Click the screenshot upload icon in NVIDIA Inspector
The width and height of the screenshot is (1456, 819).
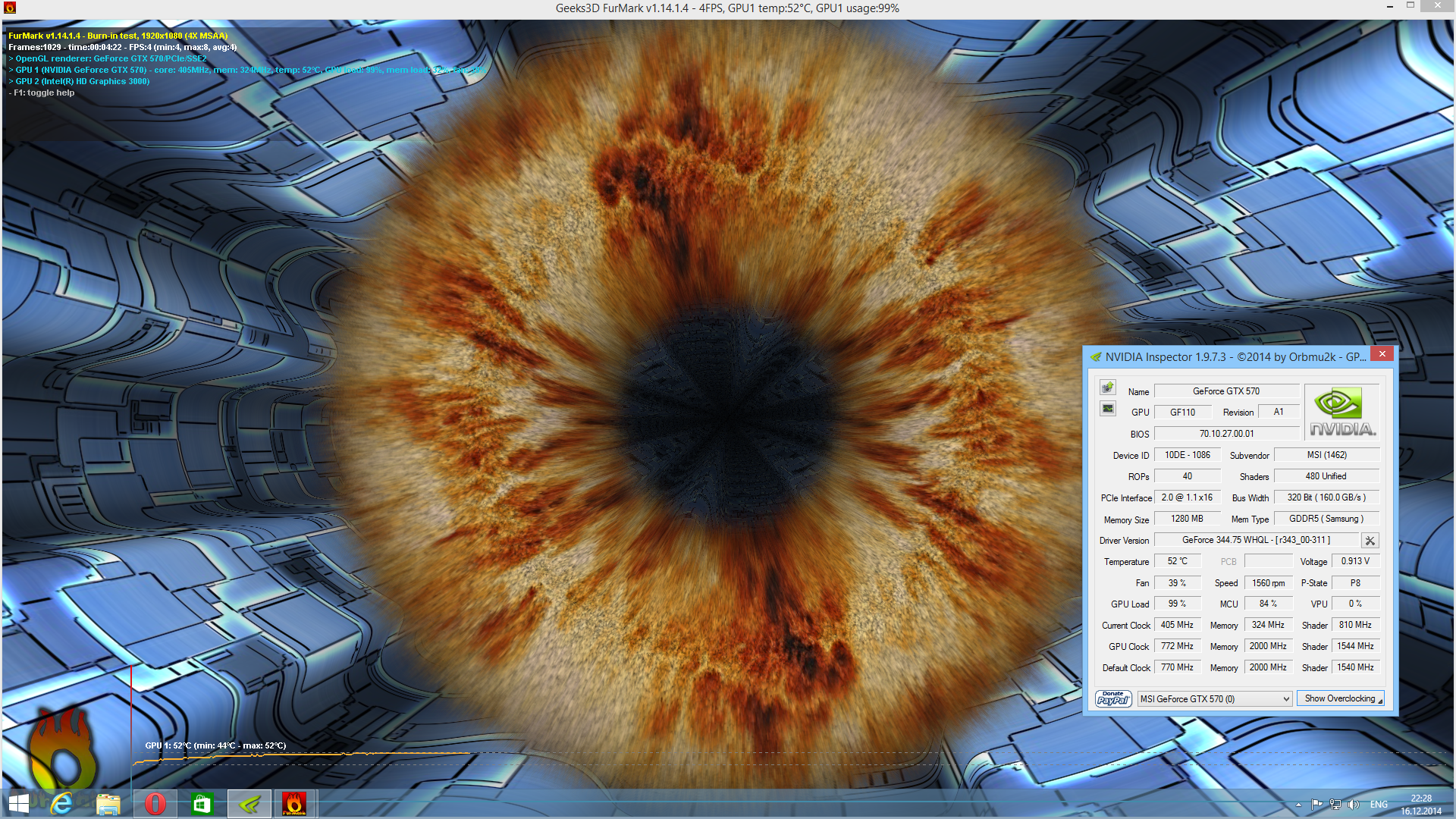click(1108, 388)
